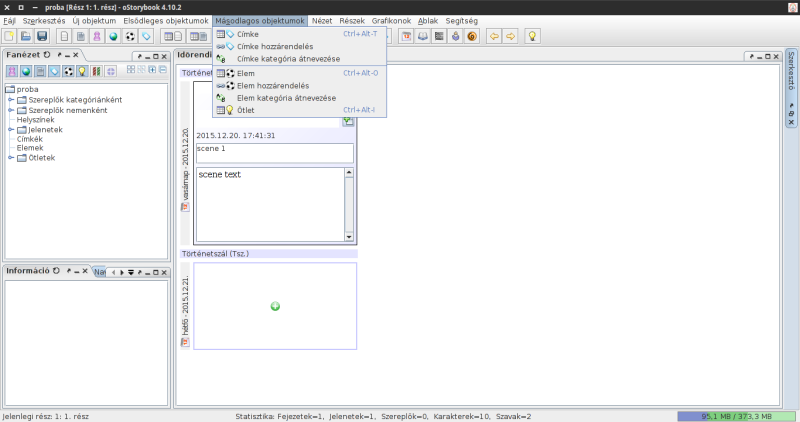Click the yellow lightbulb icon in main toolbar
This screenshot has height=422, width=800.
[533, 36]
